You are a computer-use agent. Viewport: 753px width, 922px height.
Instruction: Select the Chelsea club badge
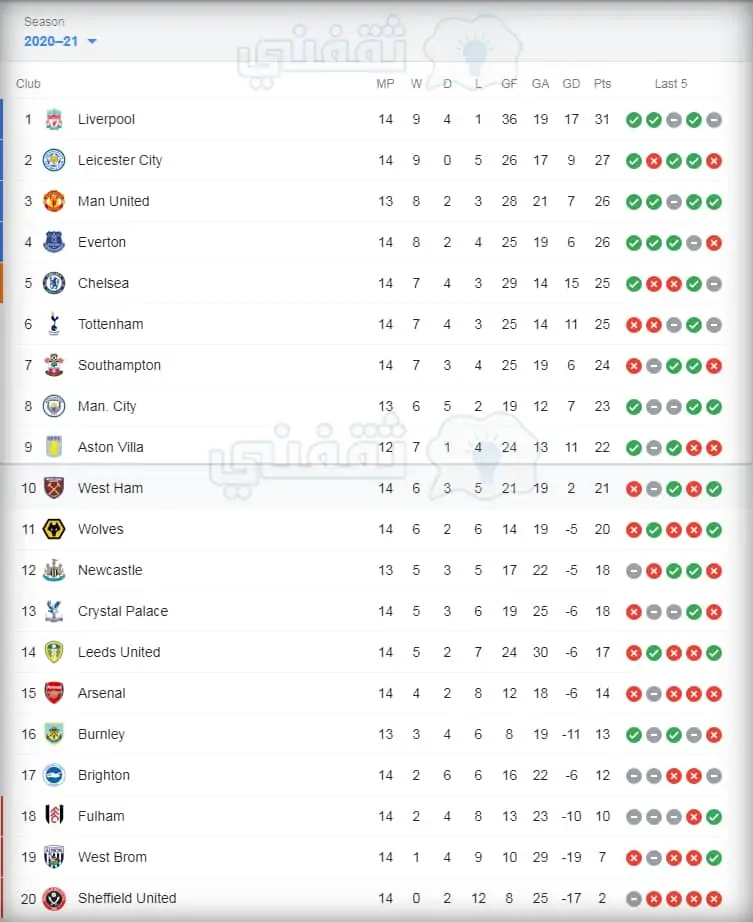click(54, 283)
